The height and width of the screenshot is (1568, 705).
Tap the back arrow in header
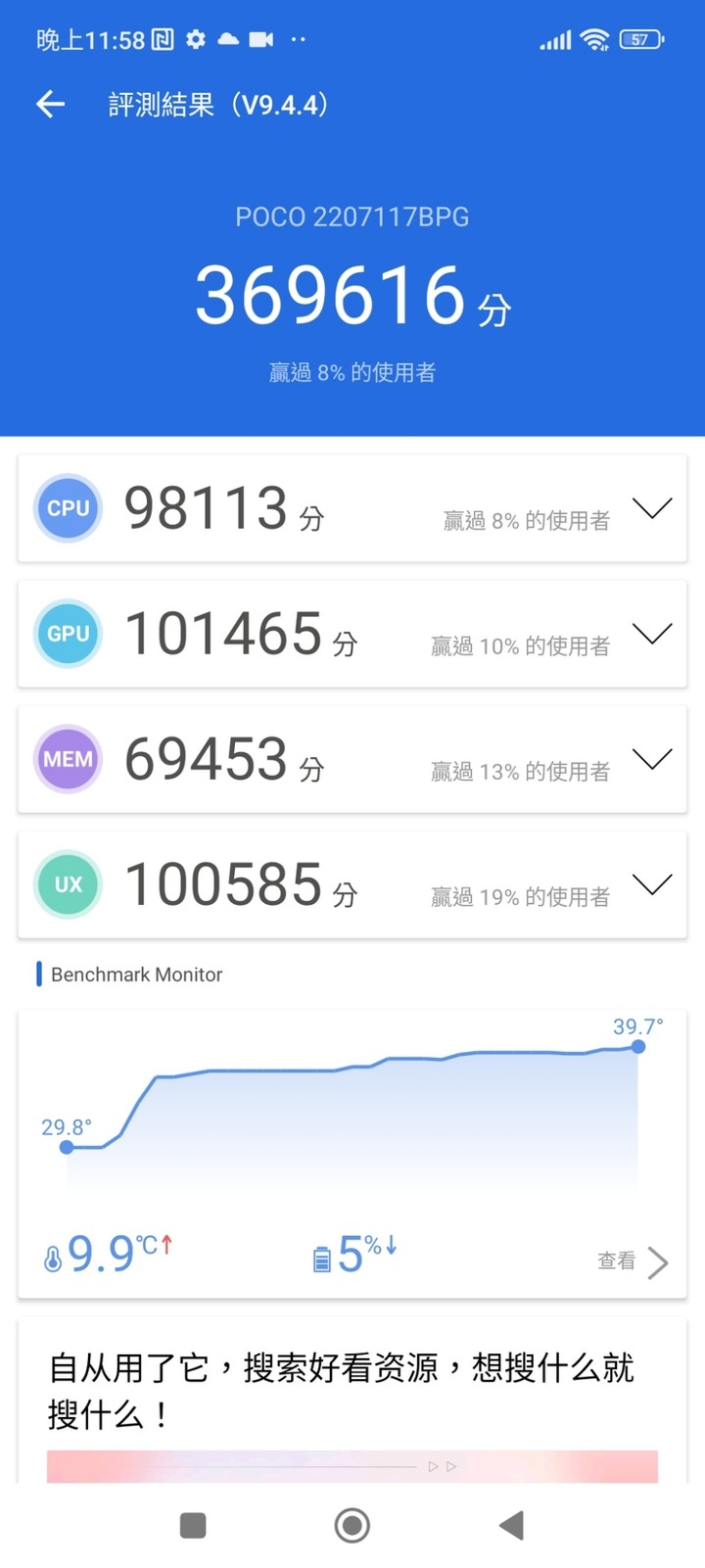50,104
